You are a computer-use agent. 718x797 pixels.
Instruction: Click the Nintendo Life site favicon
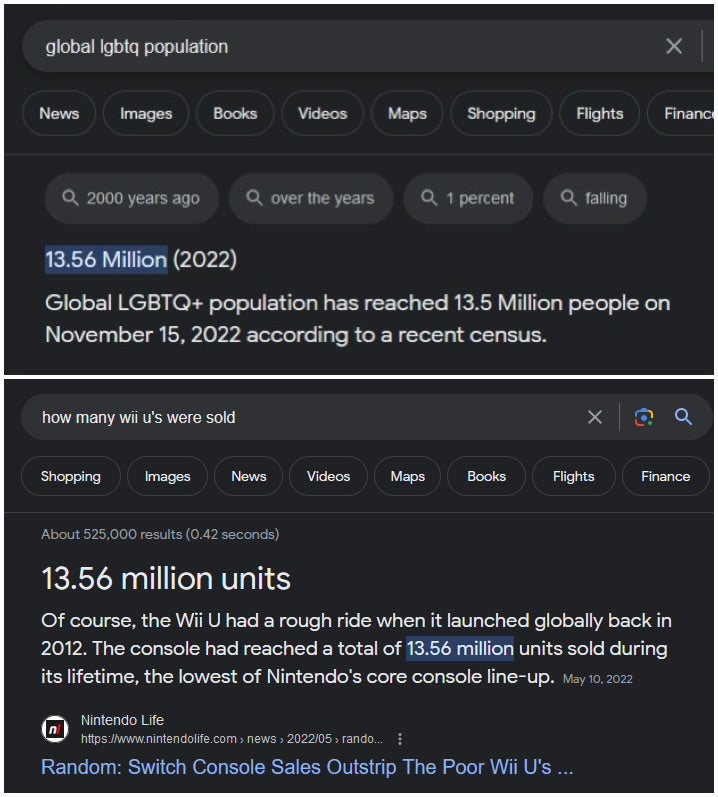click(x=54, y=730)
